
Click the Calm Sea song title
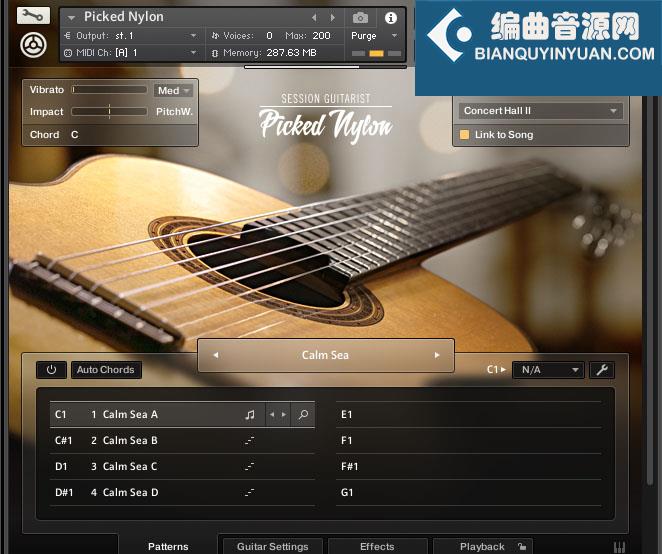coord(325,355)
